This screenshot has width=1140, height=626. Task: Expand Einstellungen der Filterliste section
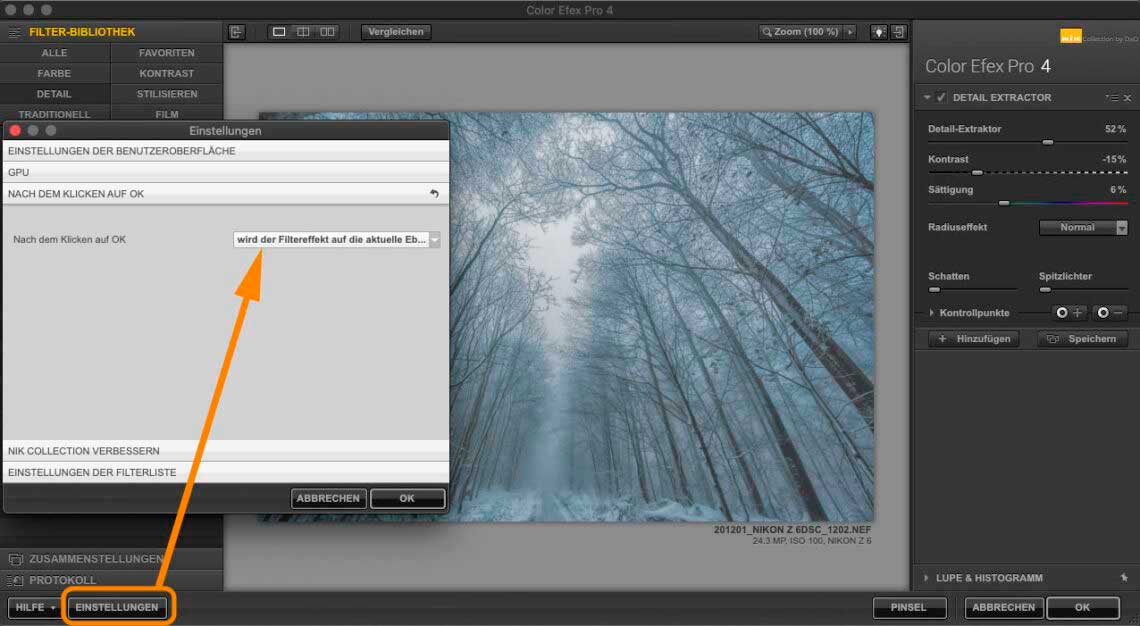coord(226,473)
